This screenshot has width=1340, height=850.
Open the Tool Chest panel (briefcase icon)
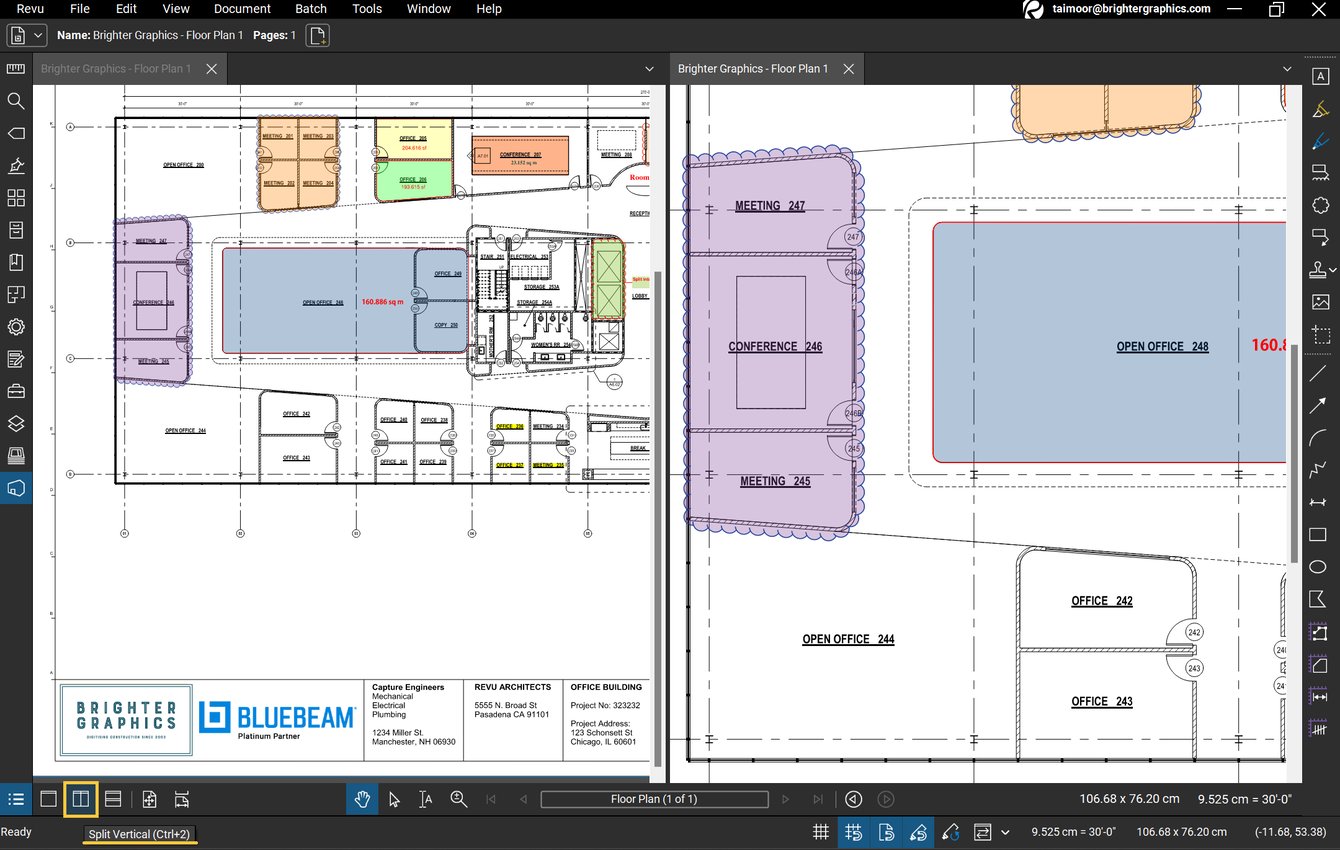coord(15,391)
